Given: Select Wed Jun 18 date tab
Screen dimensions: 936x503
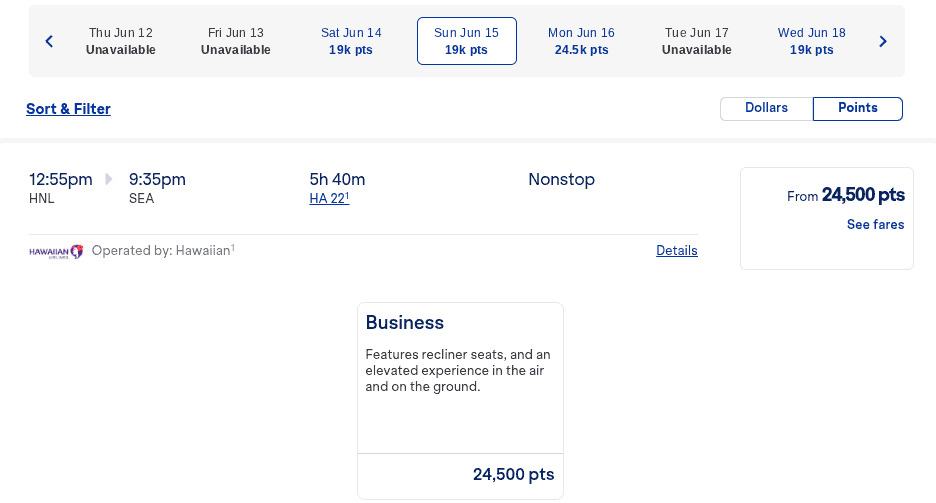Looking at the screenshot, I should point(811,41).
